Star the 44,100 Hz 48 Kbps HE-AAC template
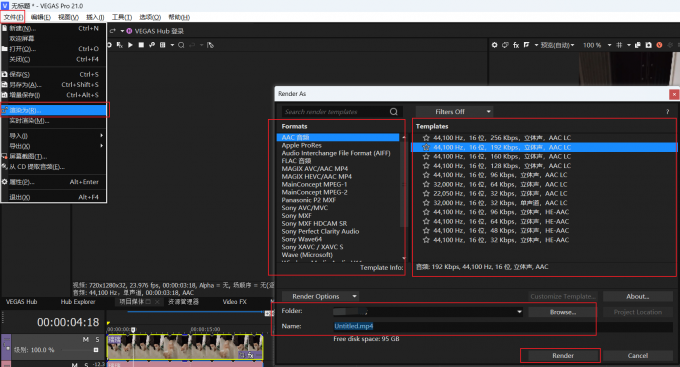Screen dimensions: 680x367 (426, 231)
